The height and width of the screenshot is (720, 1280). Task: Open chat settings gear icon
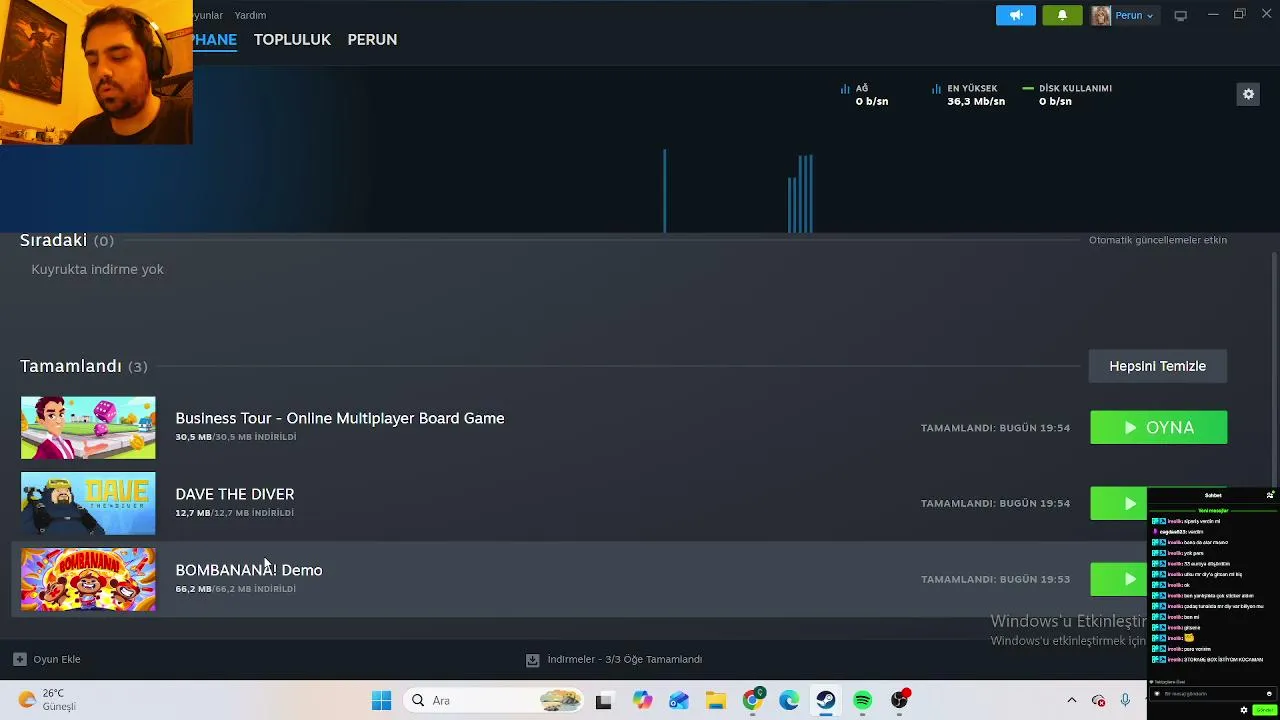[1244, 710]
